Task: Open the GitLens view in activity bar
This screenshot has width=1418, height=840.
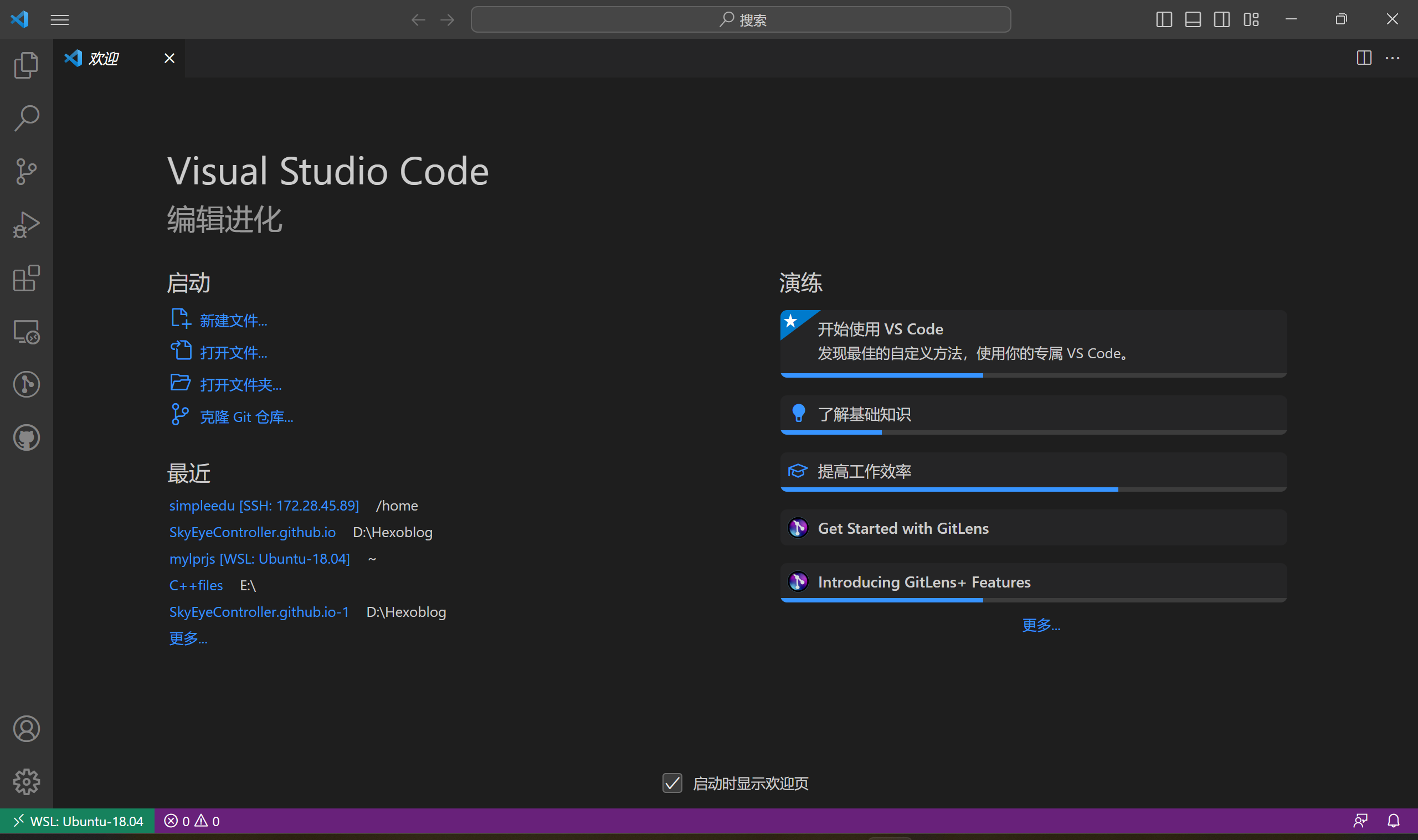Action: [26, 384]
